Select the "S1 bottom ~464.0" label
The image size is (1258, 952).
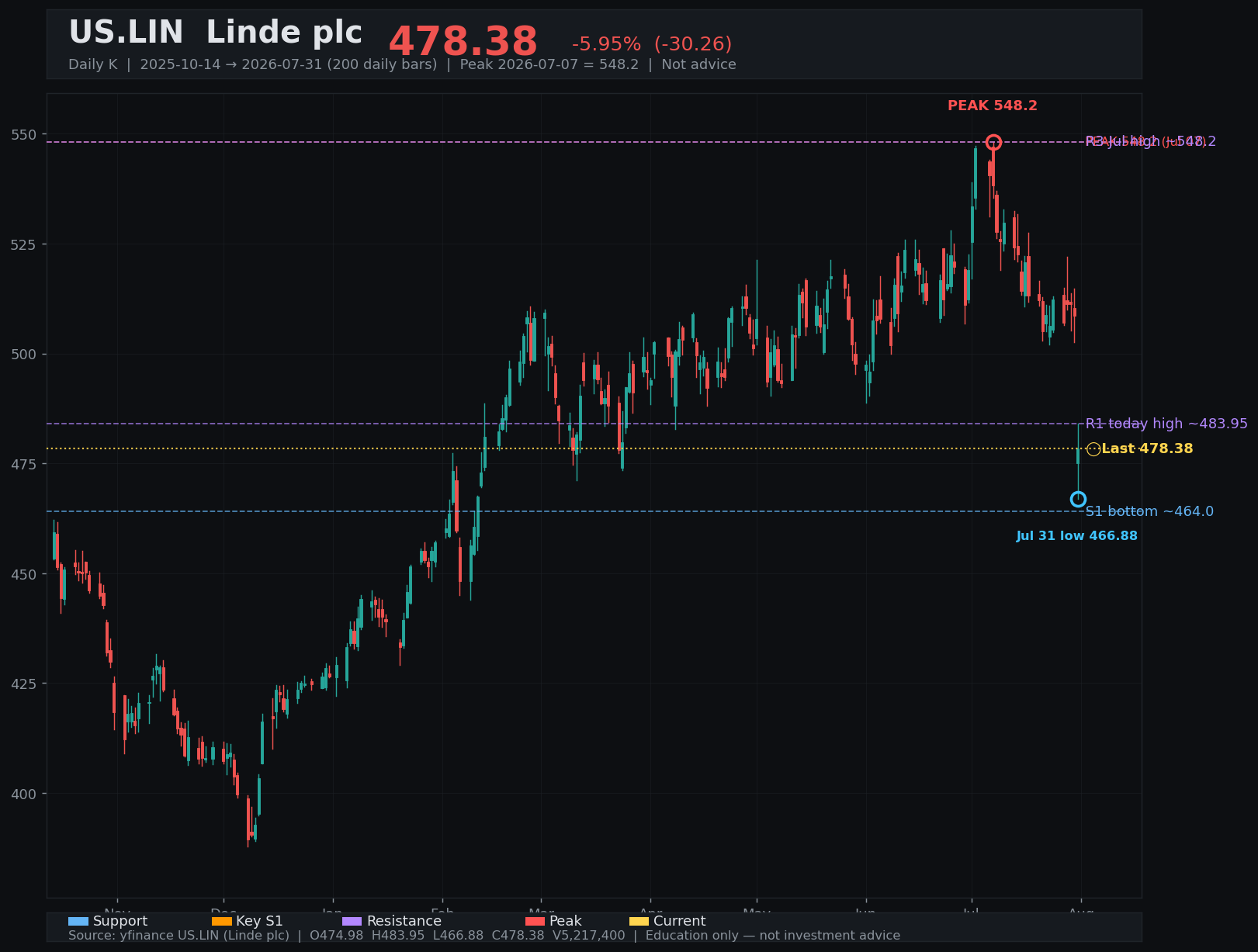point(1149,511)
